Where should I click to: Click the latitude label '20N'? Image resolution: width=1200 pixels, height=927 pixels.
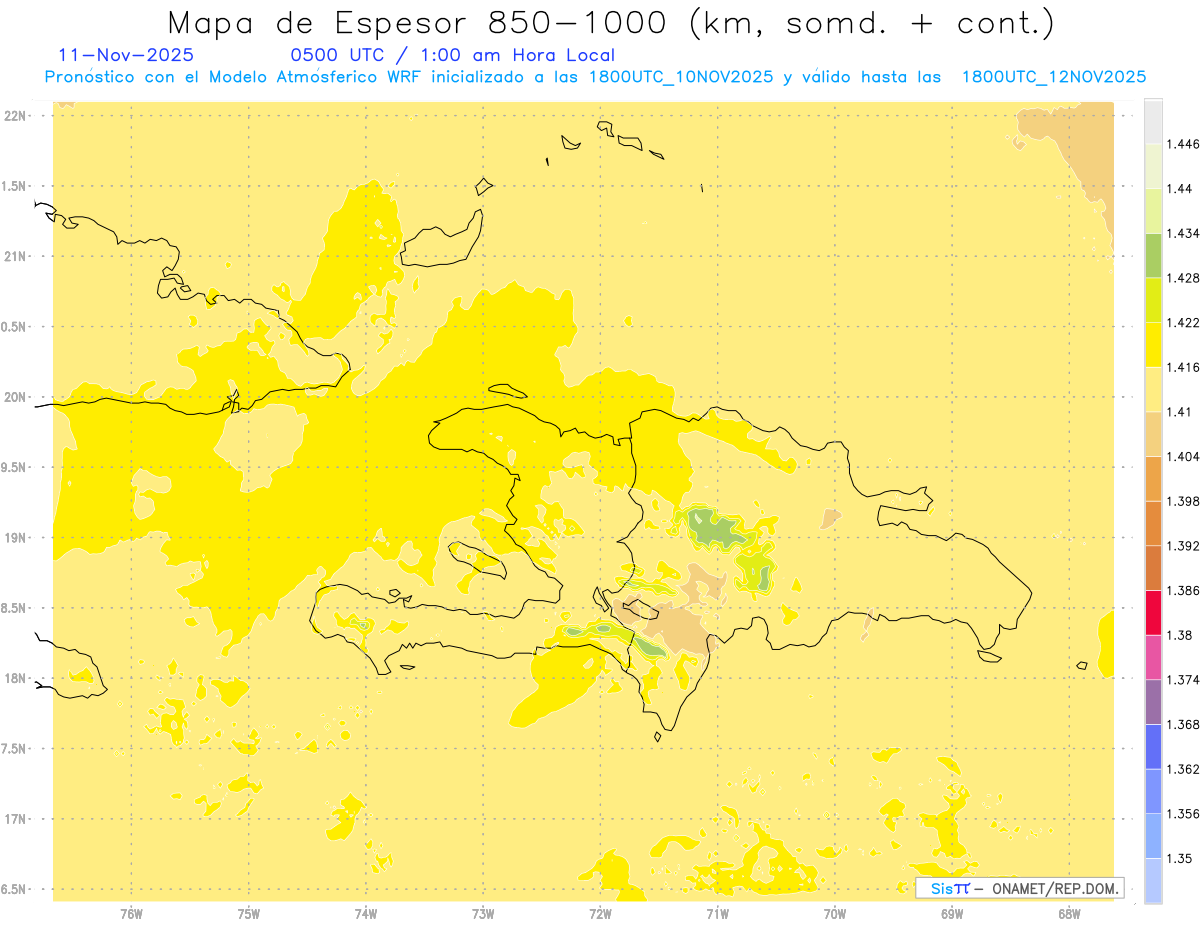pos(15,397)
